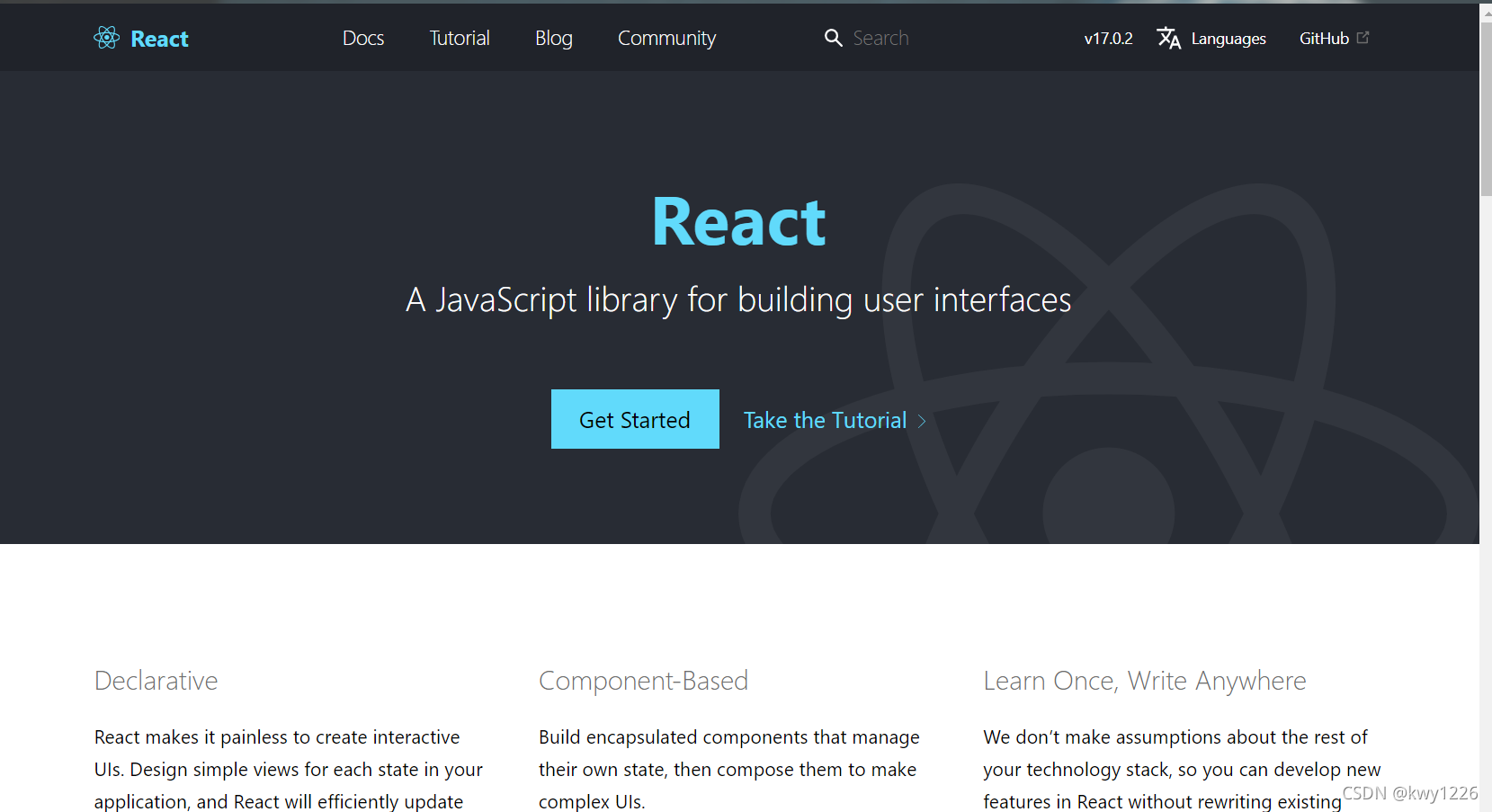Click the search magnifier icon
The width and height of the screenshot is (1492, 812).
point(834,38)
